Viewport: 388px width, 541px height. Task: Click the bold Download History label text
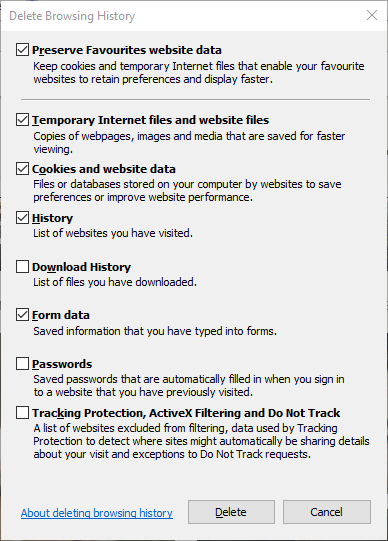click(x=81, y=267)
